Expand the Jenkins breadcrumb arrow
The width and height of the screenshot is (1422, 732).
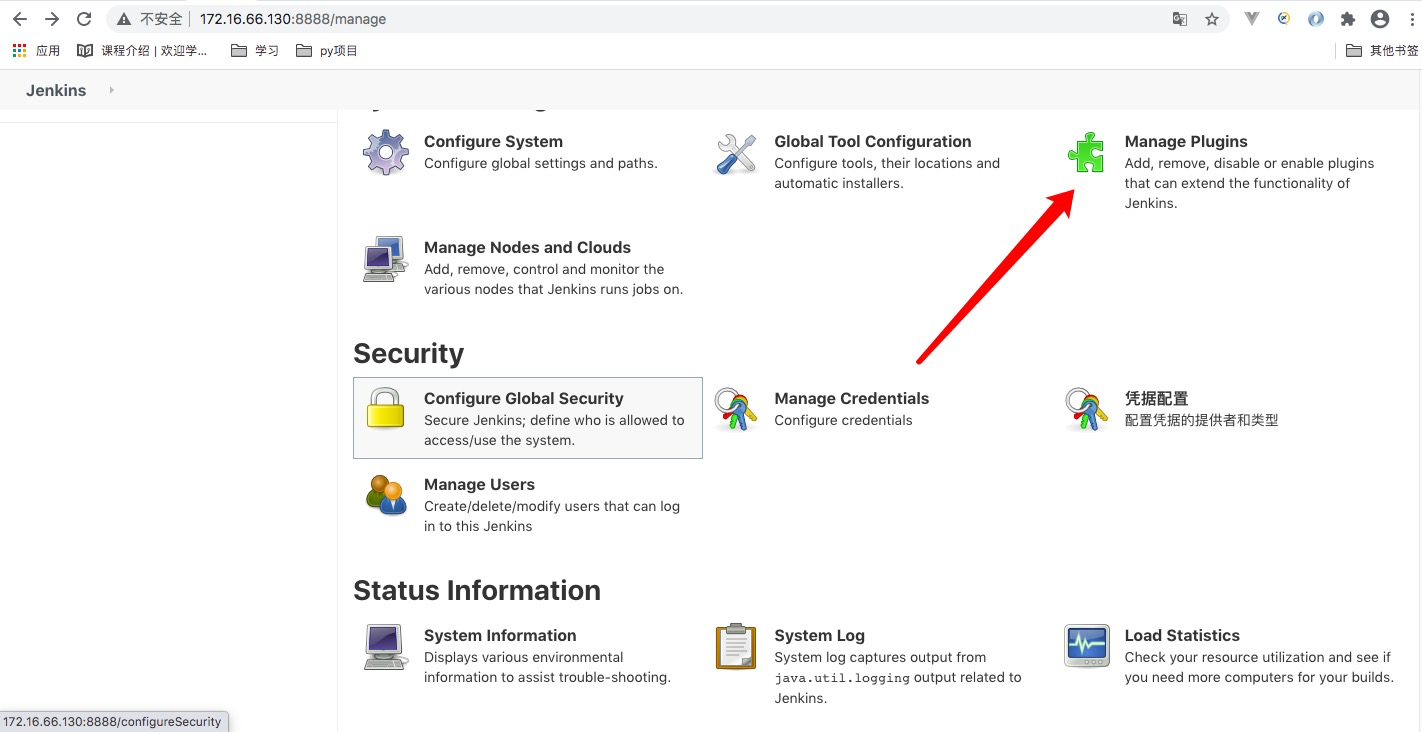pos(111,90)
